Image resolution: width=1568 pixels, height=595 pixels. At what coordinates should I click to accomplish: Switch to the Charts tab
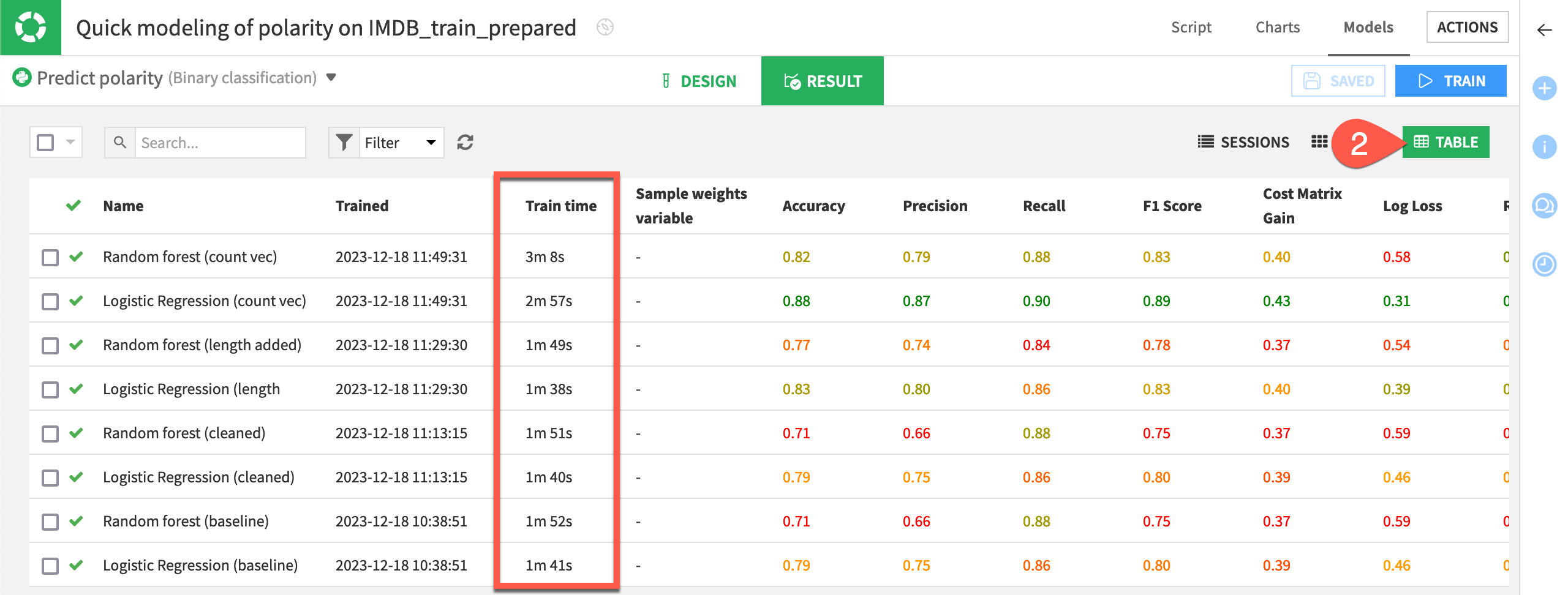click(x=1278, y=28)
